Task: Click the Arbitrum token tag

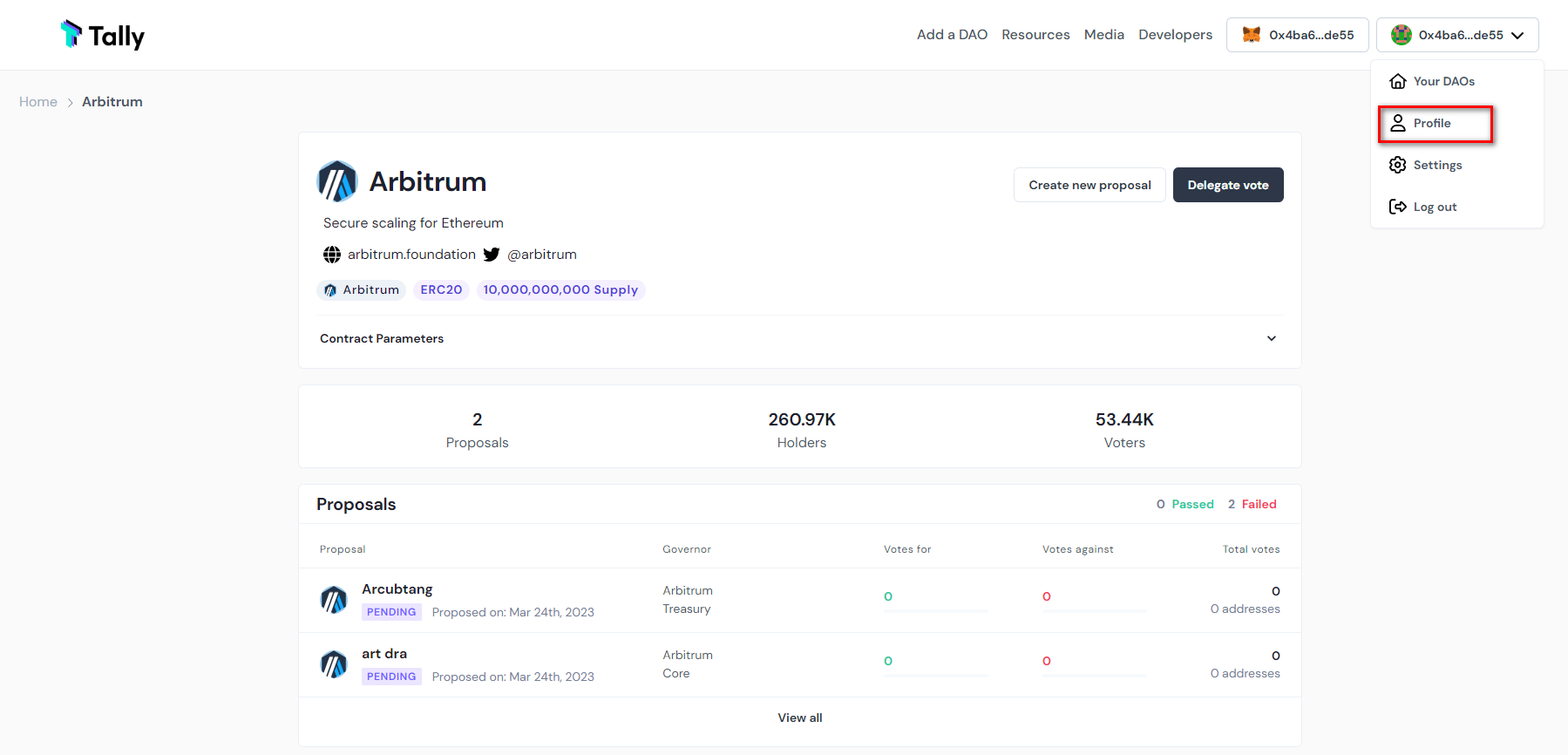Action: point(361,289)
